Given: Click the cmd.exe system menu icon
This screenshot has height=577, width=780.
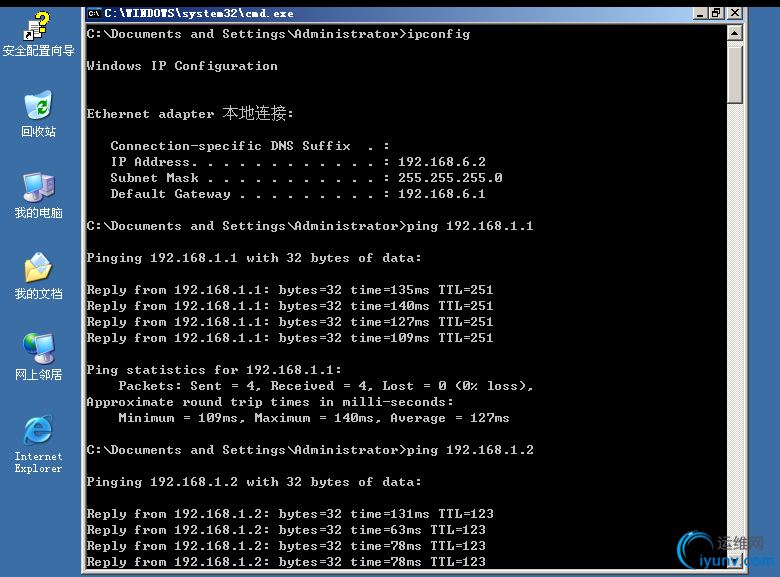Looking at the screenshot, I should click(x=94, y=13).
